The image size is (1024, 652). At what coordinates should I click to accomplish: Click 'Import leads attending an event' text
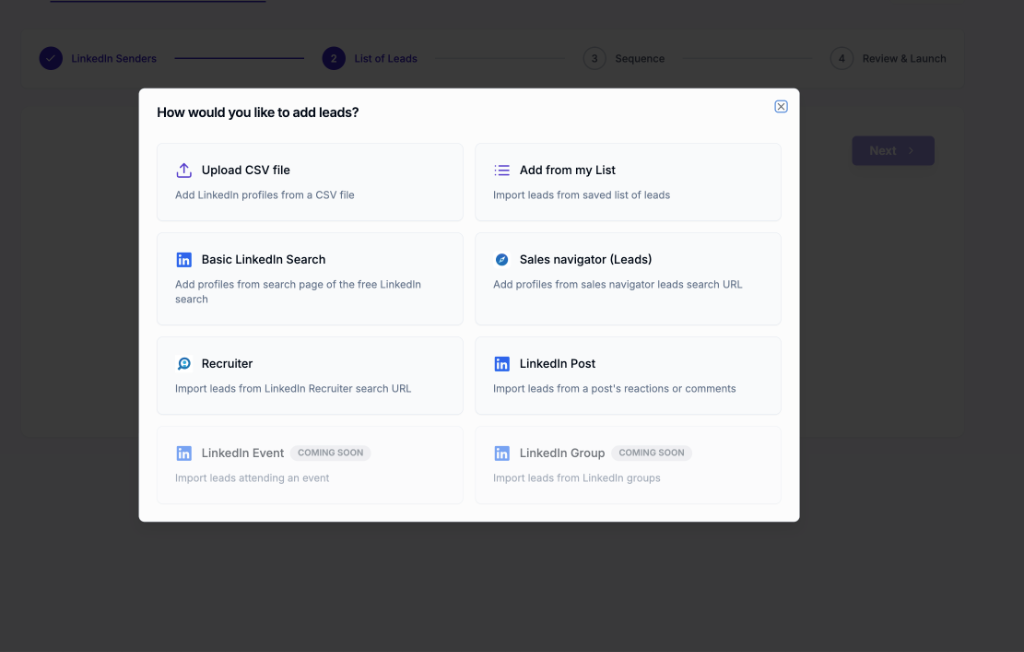pyautogui.click(x=252, y=478)
